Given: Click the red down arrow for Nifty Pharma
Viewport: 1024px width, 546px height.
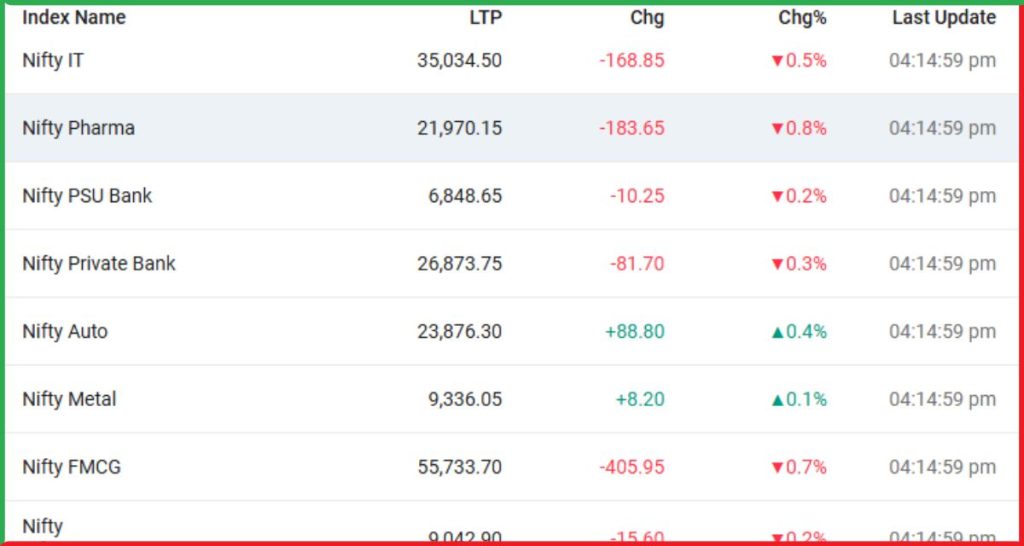Looking at the screenshot, I should 776,129.
